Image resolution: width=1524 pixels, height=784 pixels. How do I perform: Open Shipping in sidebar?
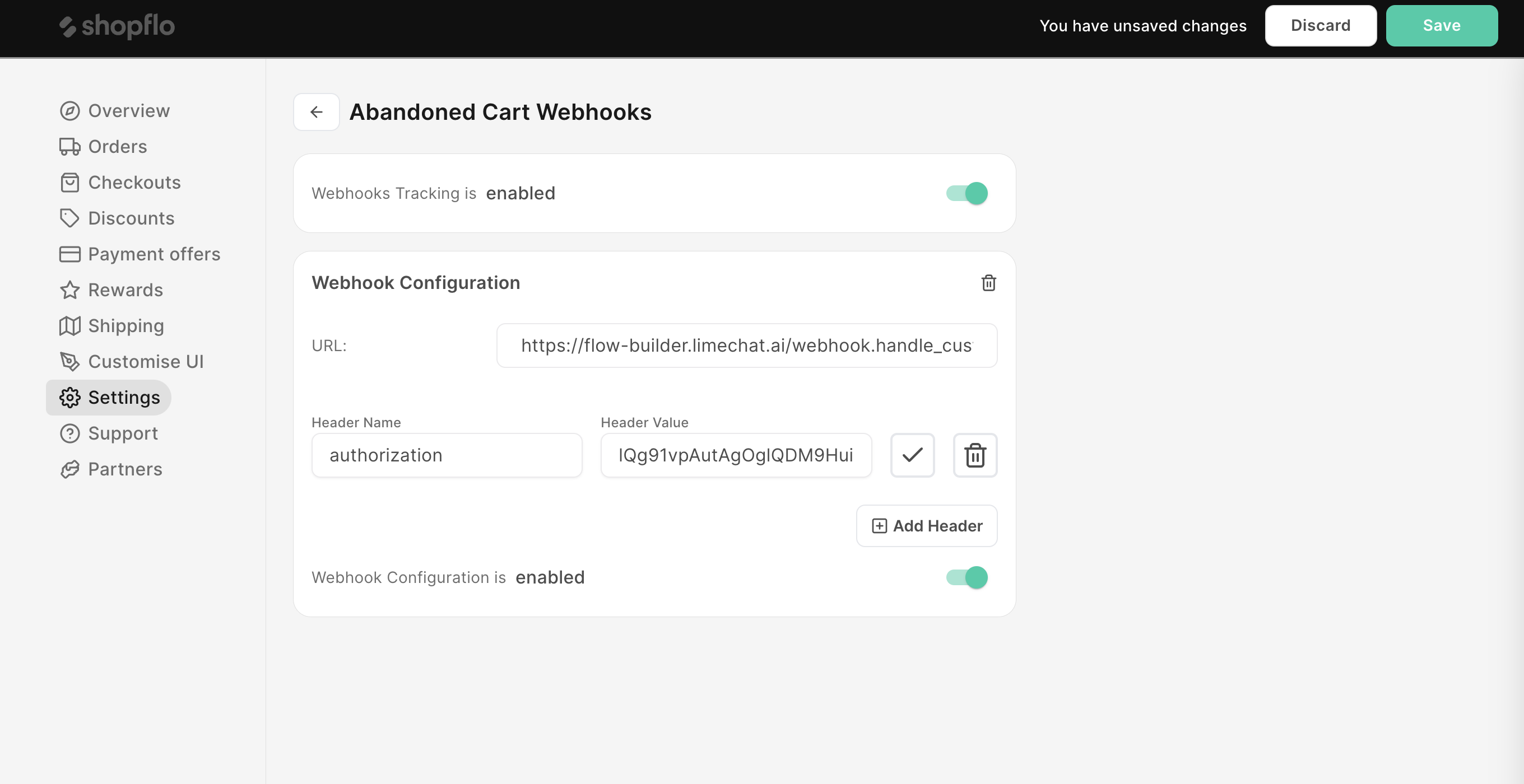coord(112,326)
